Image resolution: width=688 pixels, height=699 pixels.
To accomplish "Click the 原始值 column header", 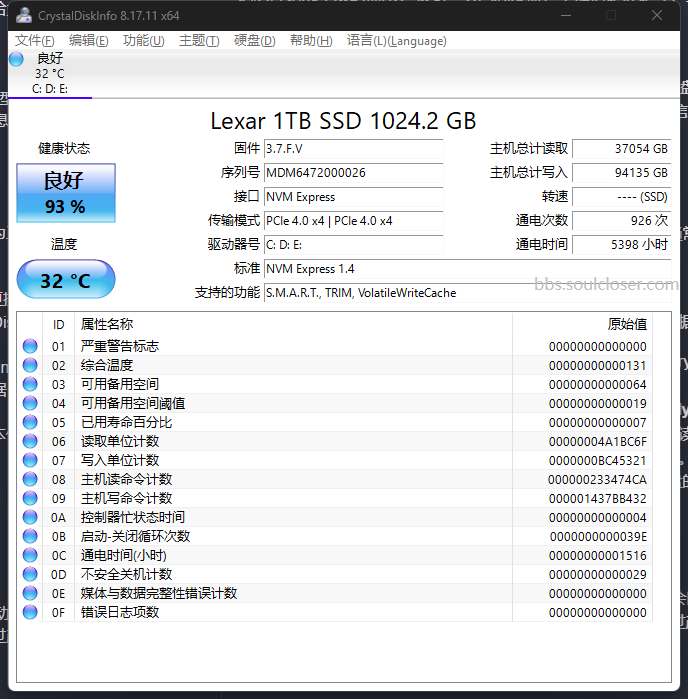I will (x=582, y=325).
